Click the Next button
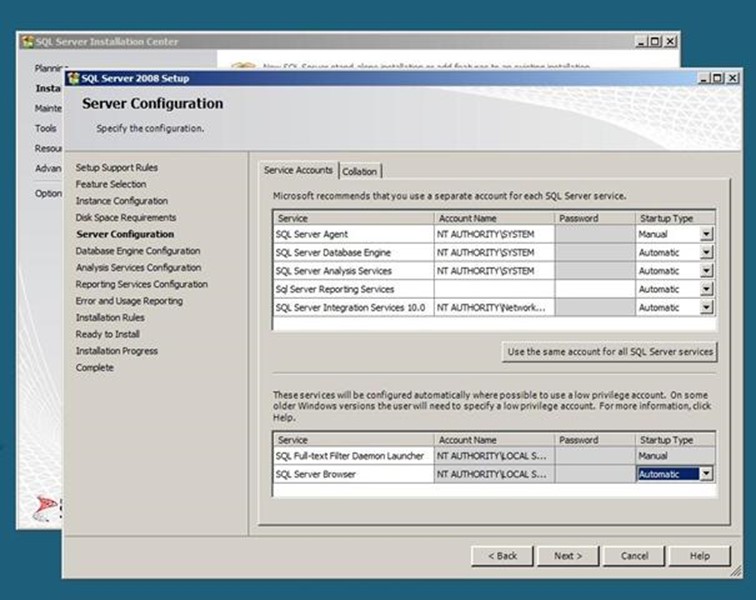This screenshot has width=756, height=600. pyautogui.click(x=567, y=556)
